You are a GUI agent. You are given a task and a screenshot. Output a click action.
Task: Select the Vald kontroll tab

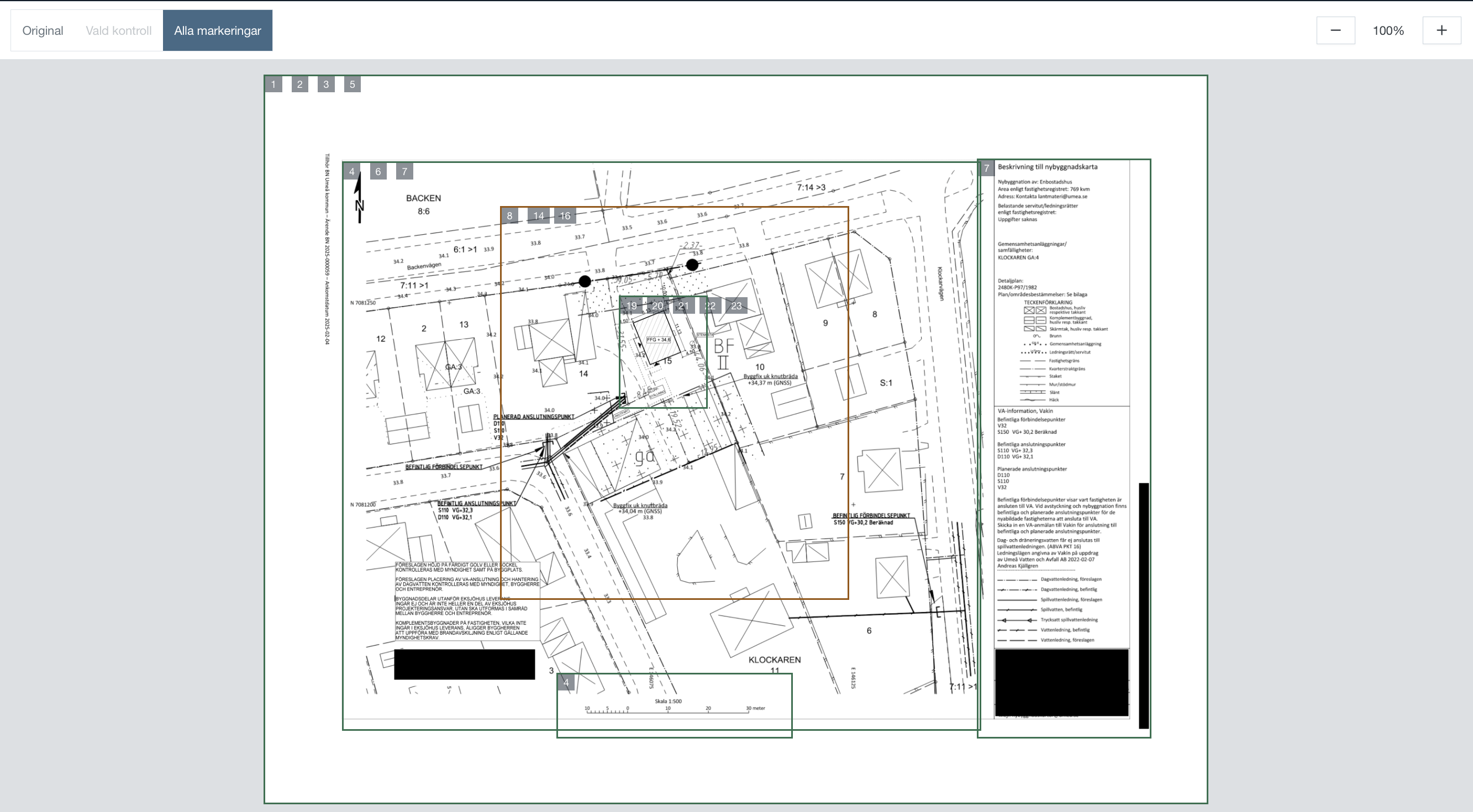[118, 30]
